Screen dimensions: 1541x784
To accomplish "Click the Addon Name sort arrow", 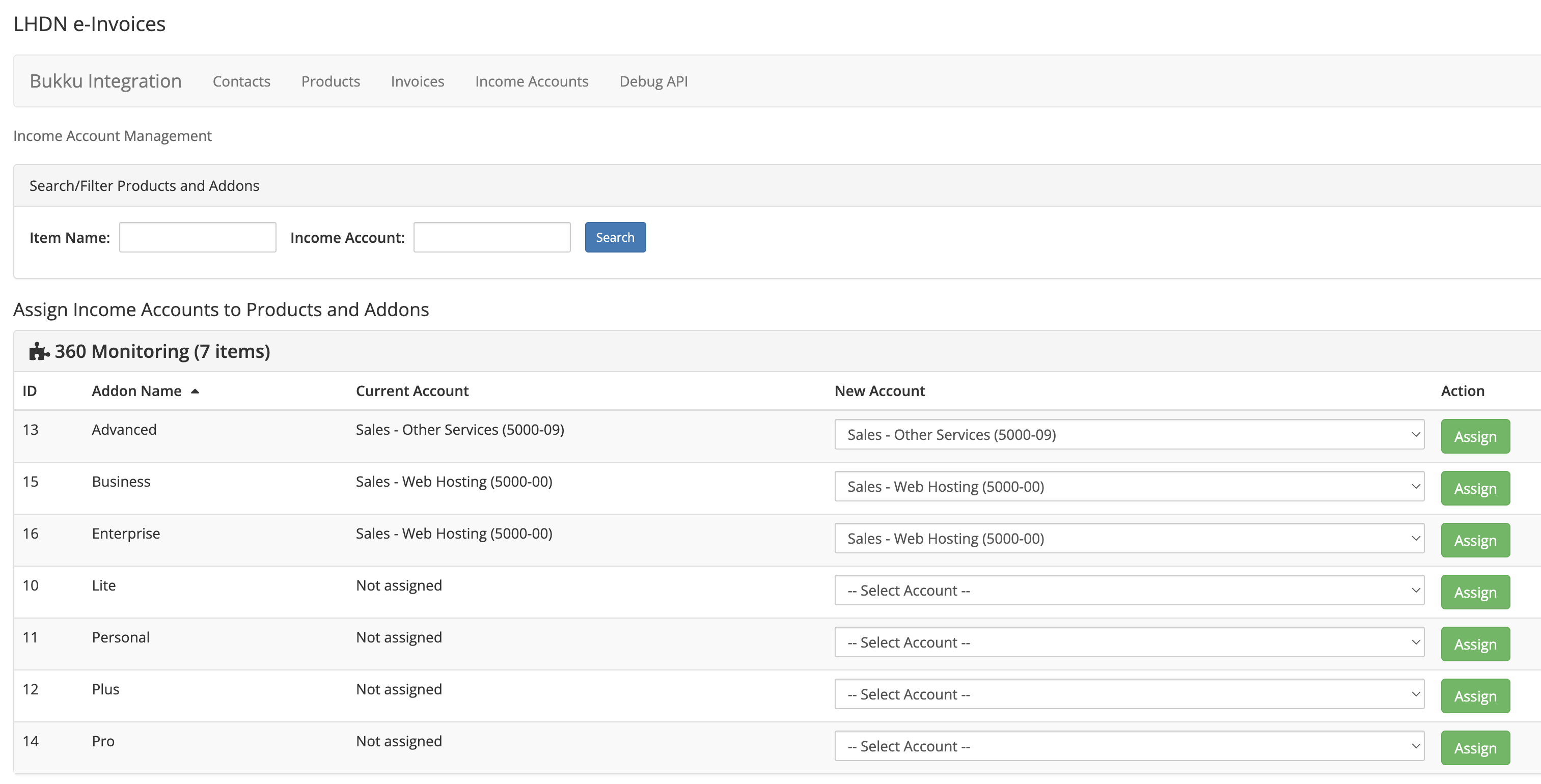I will coord(195,391).
